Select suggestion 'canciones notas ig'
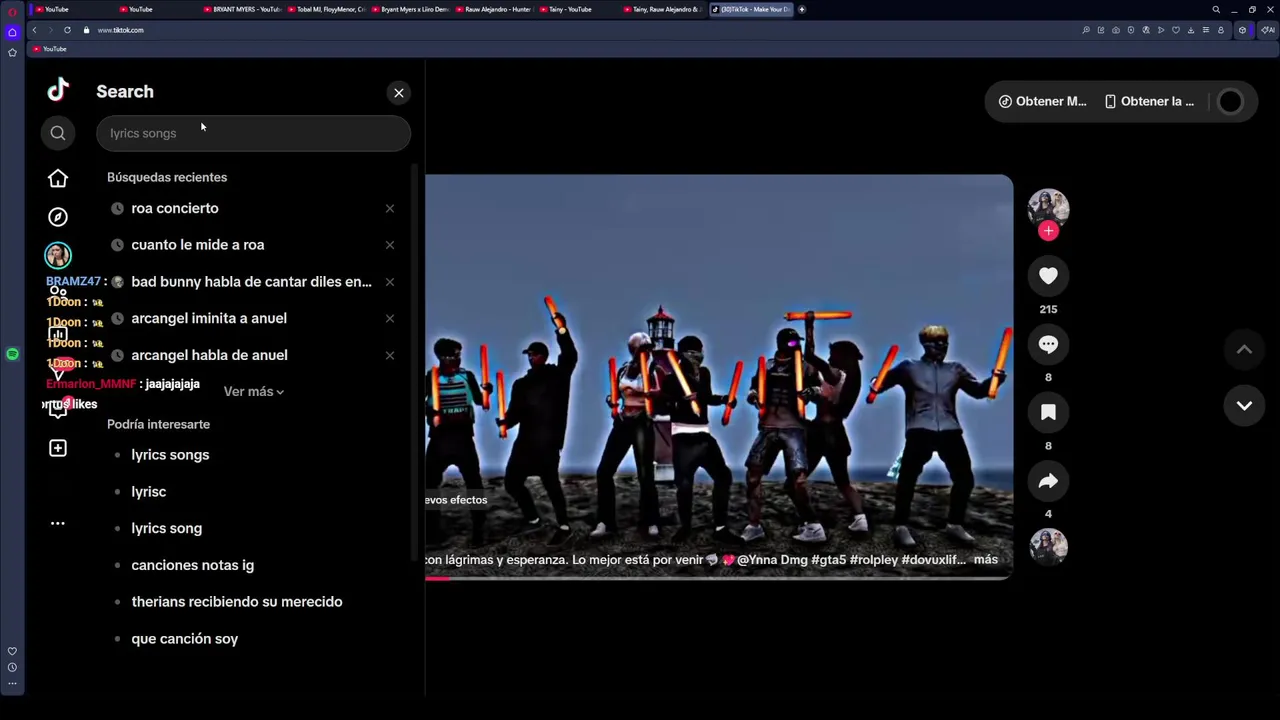Viewport: 1280px width, 720px height. click(x=192, y=565)
